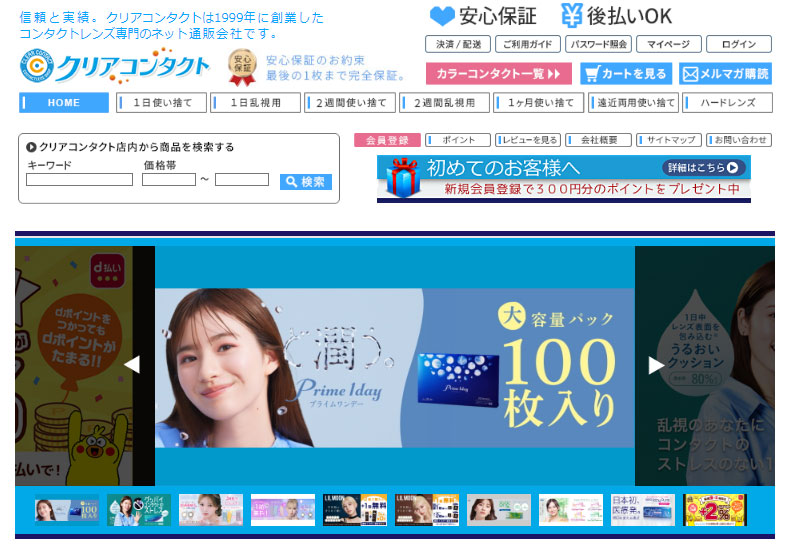790x554 pixels.
Task: Click the クリアコンタクト site logo
Action: point(114,66)
